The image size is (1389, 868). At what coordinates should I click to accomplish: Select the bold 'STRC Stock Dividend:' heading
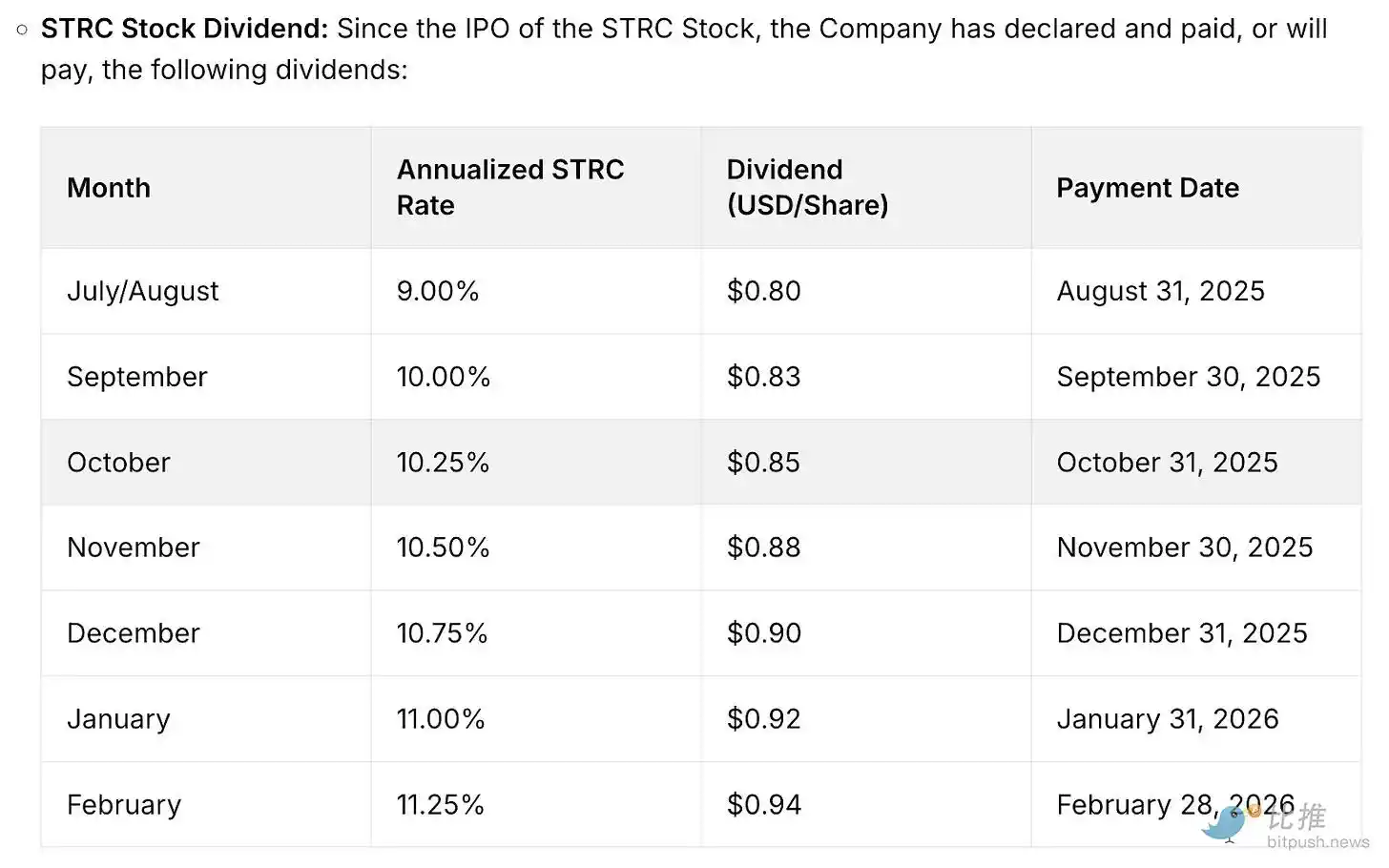184,29
